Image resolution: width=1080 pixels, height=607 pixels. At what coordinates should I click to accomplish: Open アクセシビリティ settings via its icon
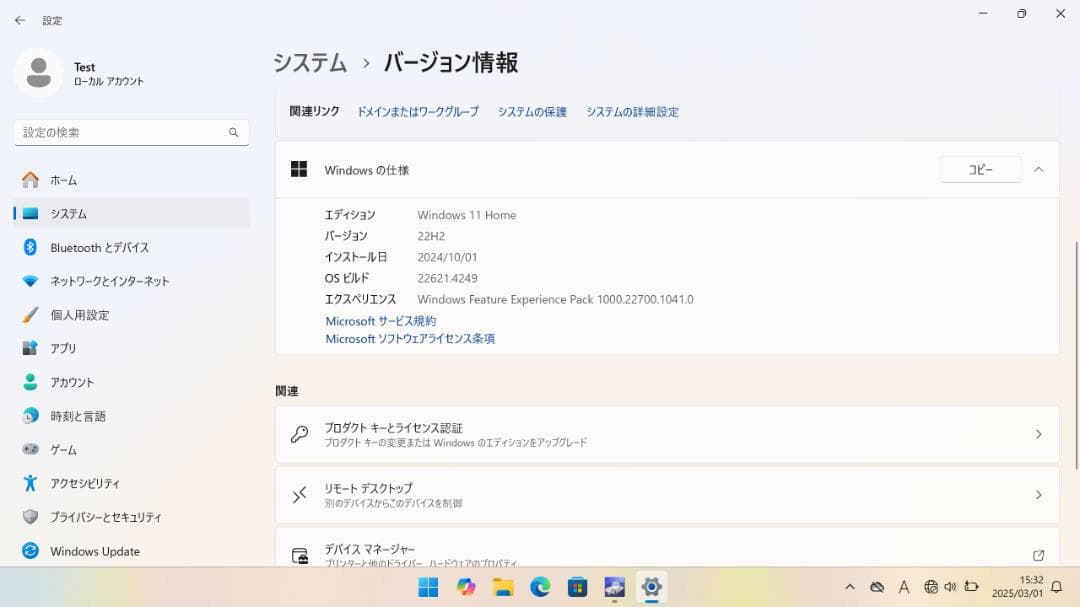click(x=30, y=483)
